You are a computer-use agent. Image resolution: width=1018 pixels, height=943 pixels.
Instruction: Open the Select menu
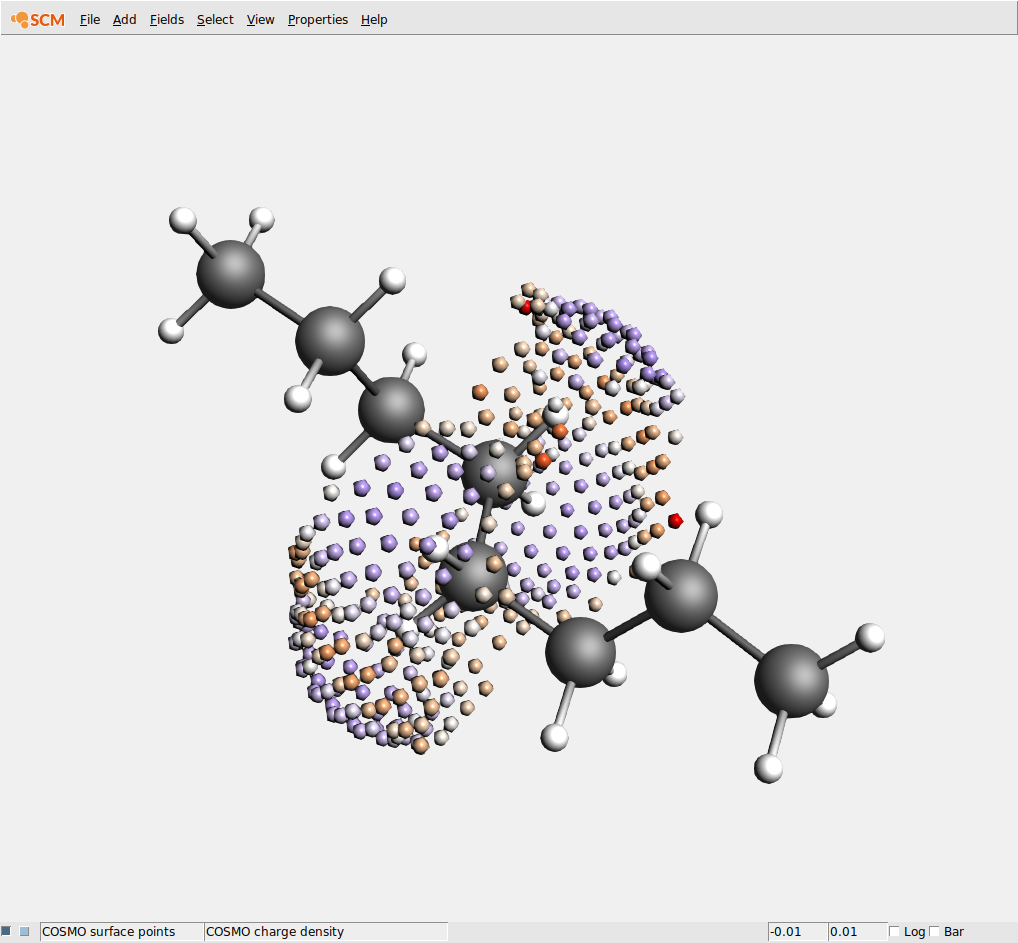click(x=215, y=19)
